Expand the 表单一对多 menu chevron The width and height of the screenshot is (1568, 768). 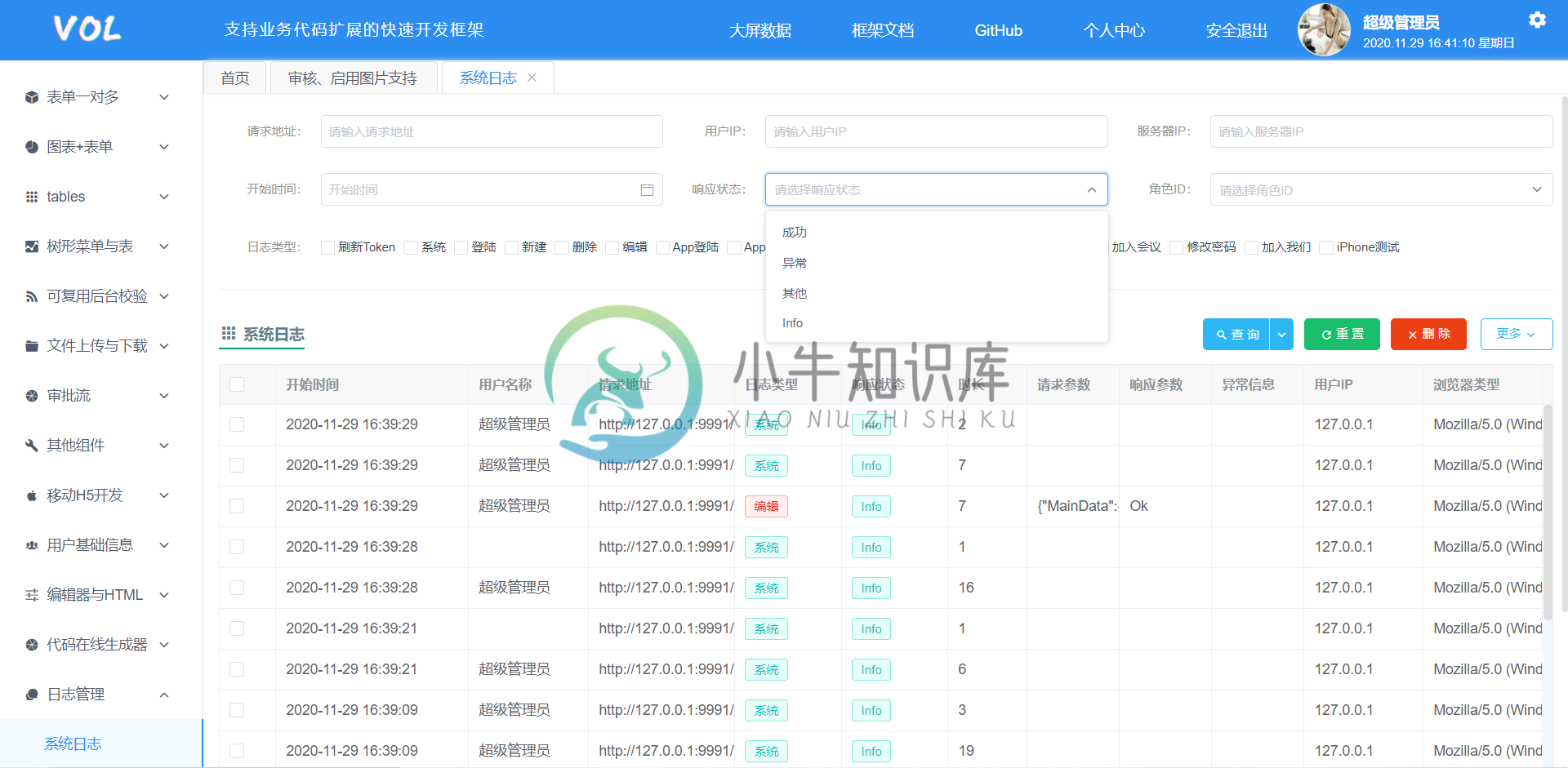click(x=164, y=97)
